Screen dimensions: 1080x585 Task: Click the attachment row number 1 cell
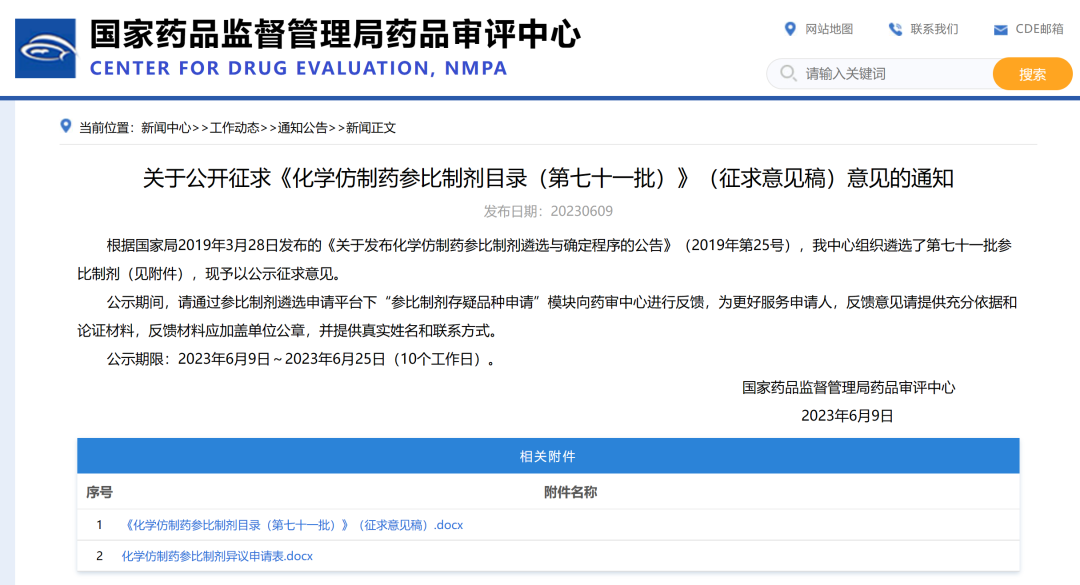(99, 525)
